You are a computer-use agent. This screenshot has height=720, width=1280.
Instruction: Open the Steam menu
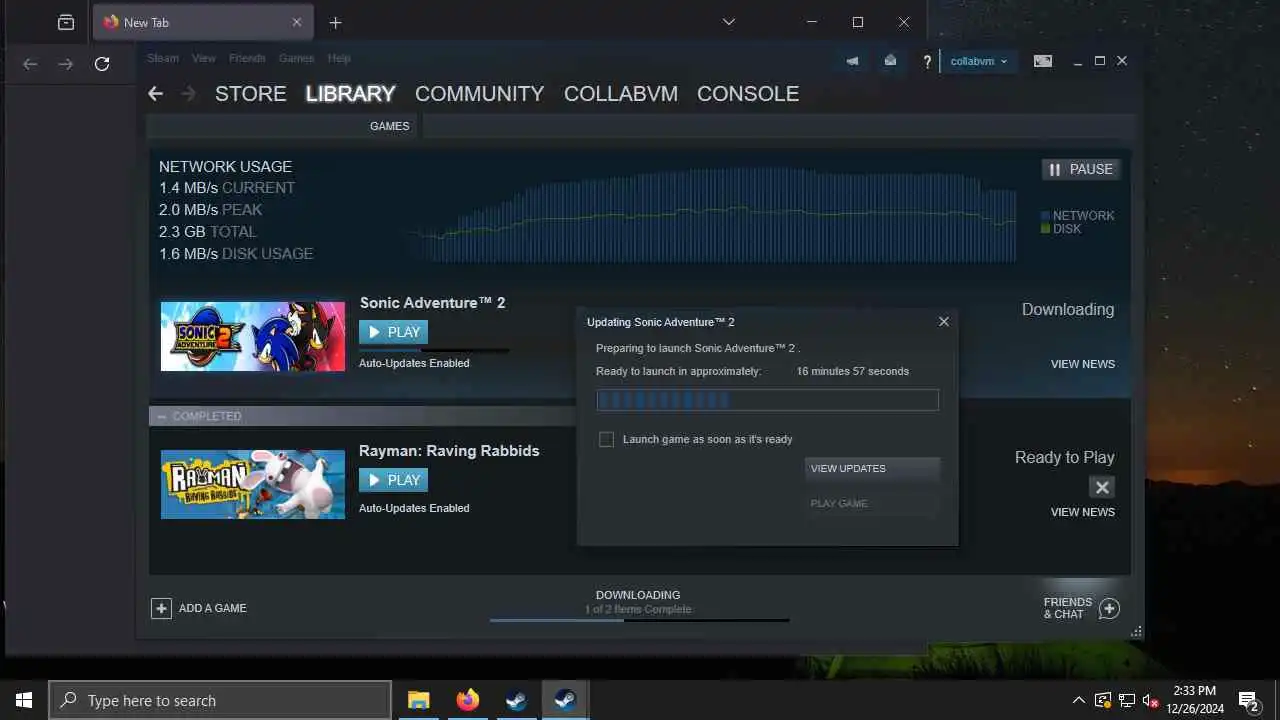click(163, 58)
